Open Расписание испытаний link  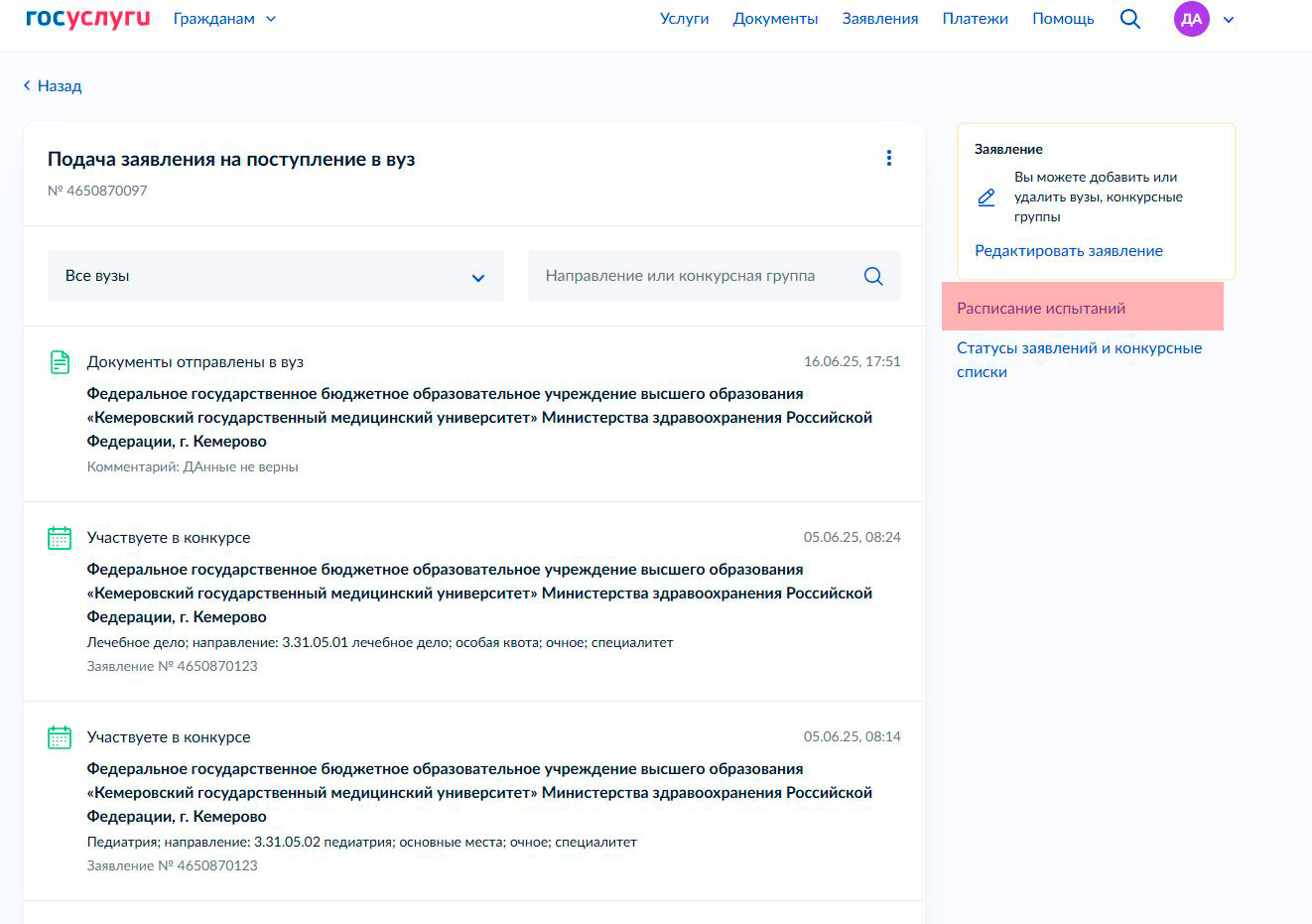point(1041,309)
